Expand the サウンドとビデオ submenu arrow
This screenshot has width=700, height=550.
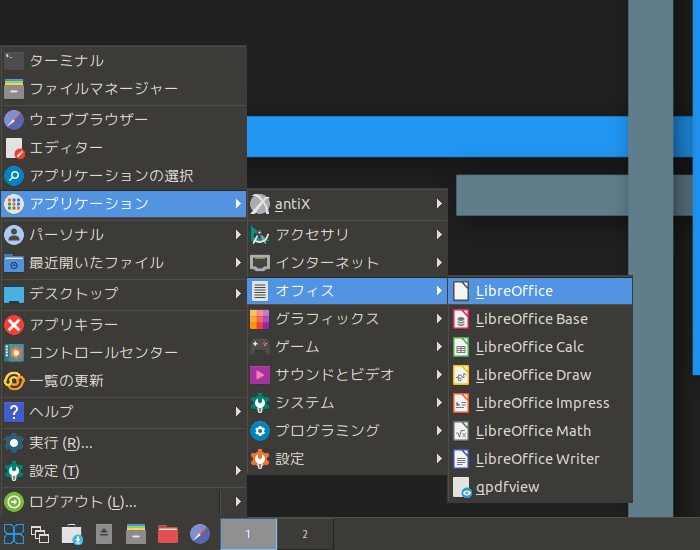coord(439,375)
